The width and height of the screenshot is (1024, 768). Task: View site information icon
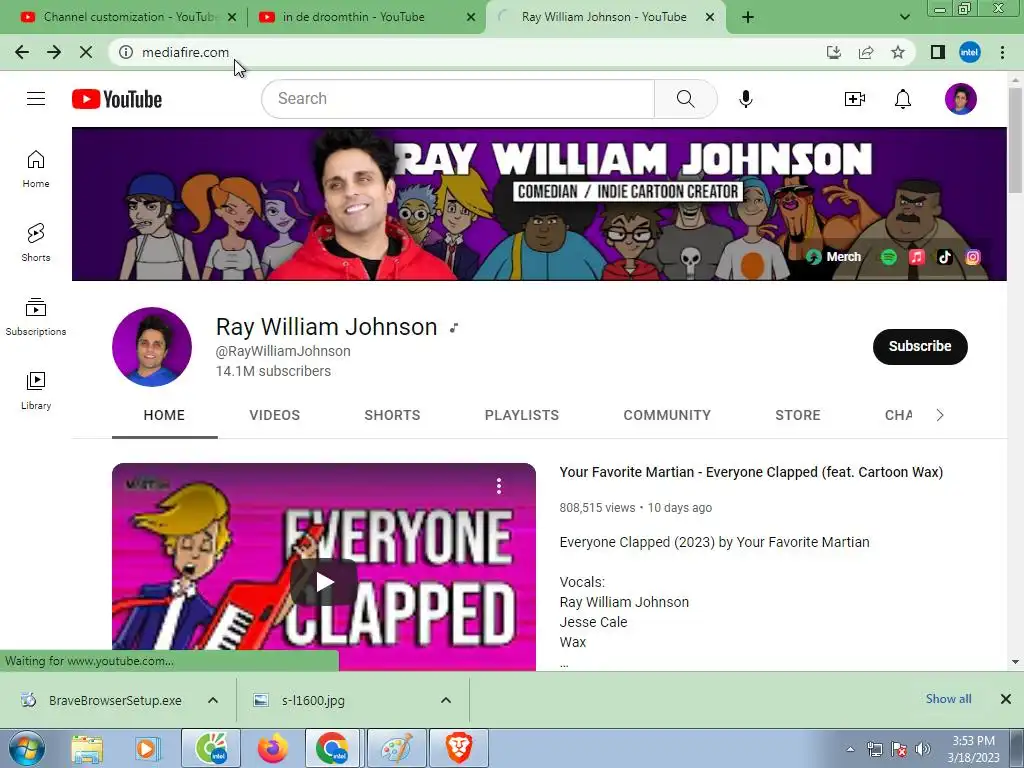[x=126, y=52]
